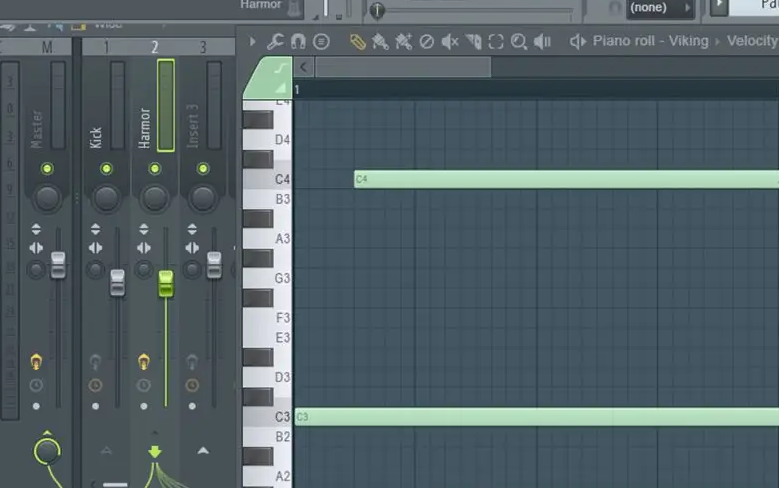Screen dimensions: 779x488
Task: Click the D4 piano key
Action: [282, 140]
